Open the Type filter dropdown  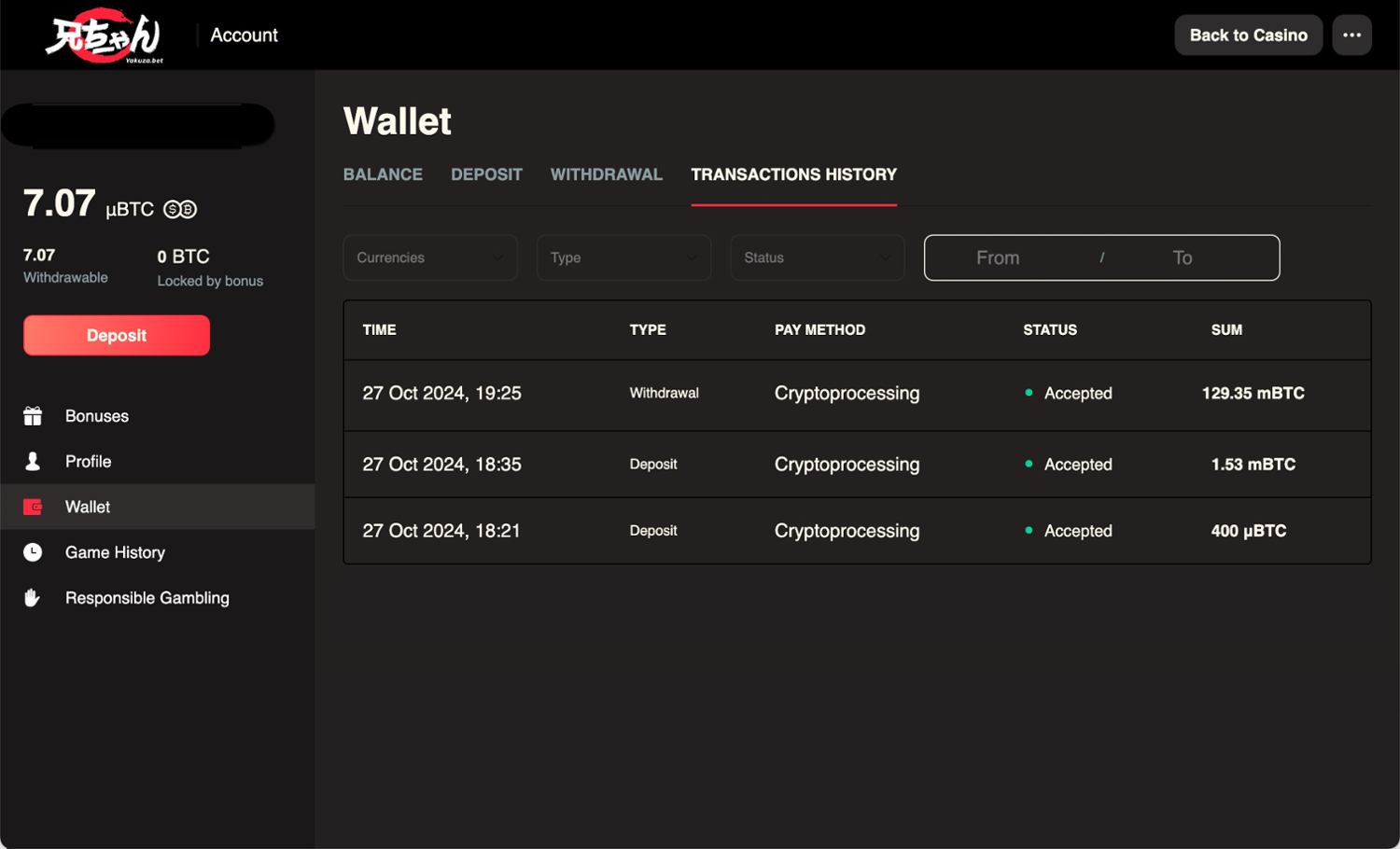(x=623, y=257)
